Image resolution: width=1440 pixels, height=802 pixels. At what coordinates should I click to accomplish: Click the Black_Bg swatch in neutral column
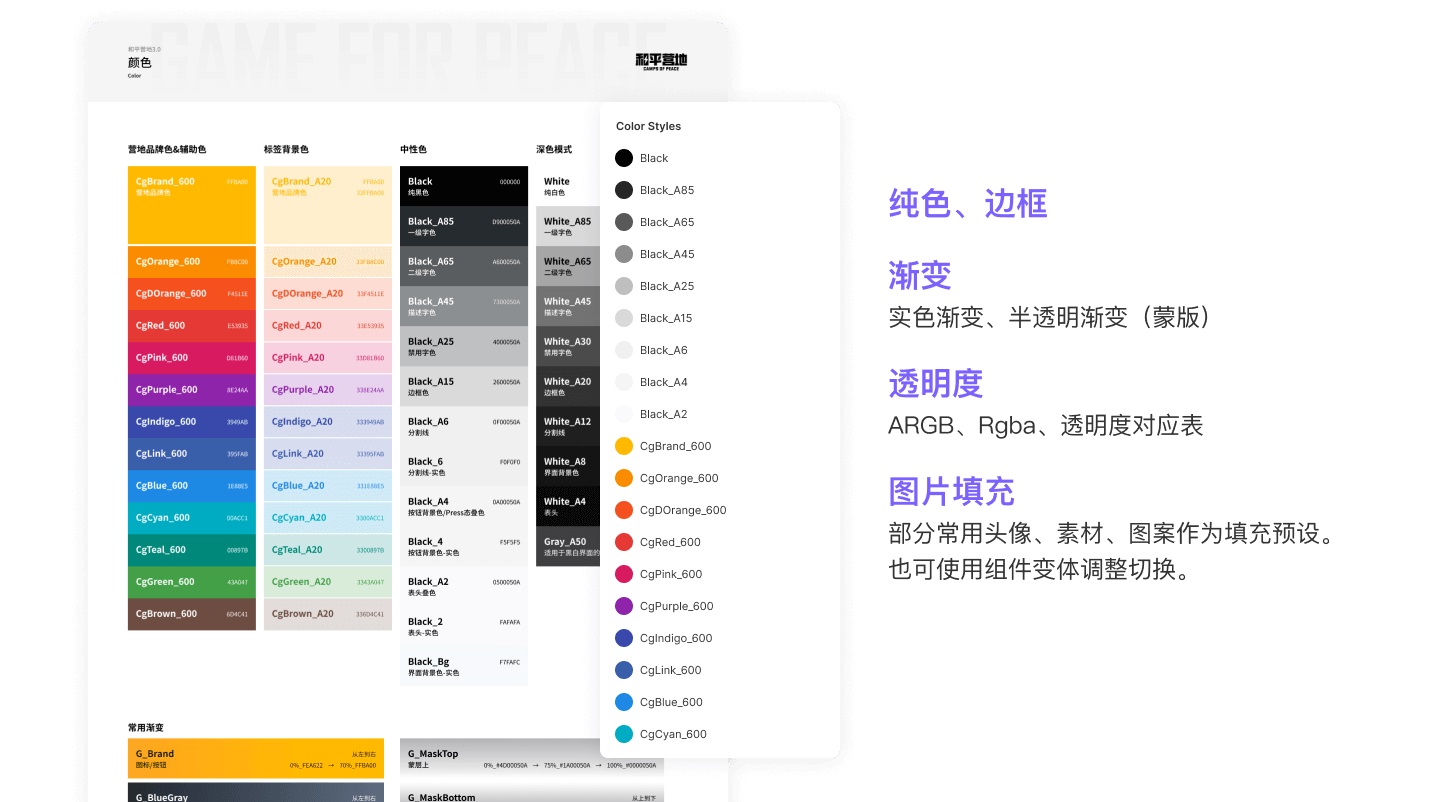point(464,666)
